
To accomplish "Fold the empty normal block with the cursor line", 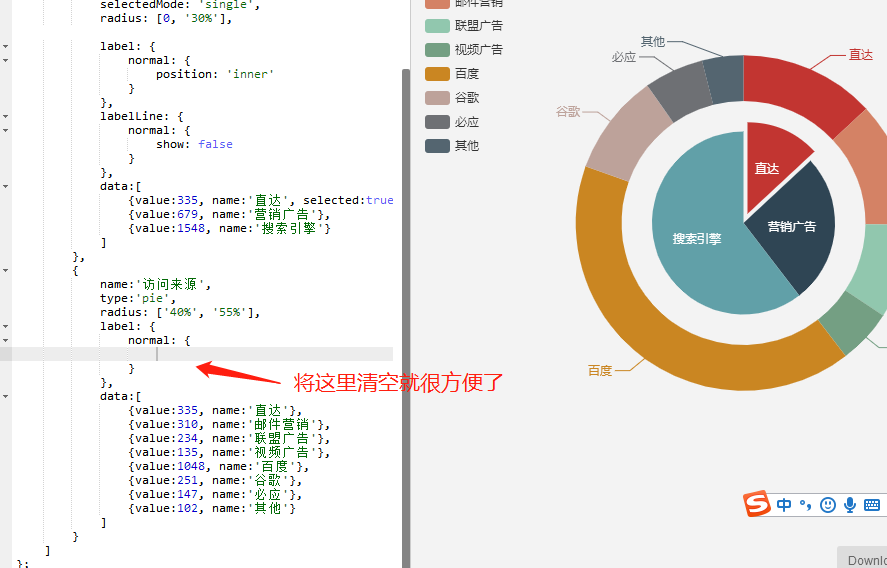I will point(6,341).
